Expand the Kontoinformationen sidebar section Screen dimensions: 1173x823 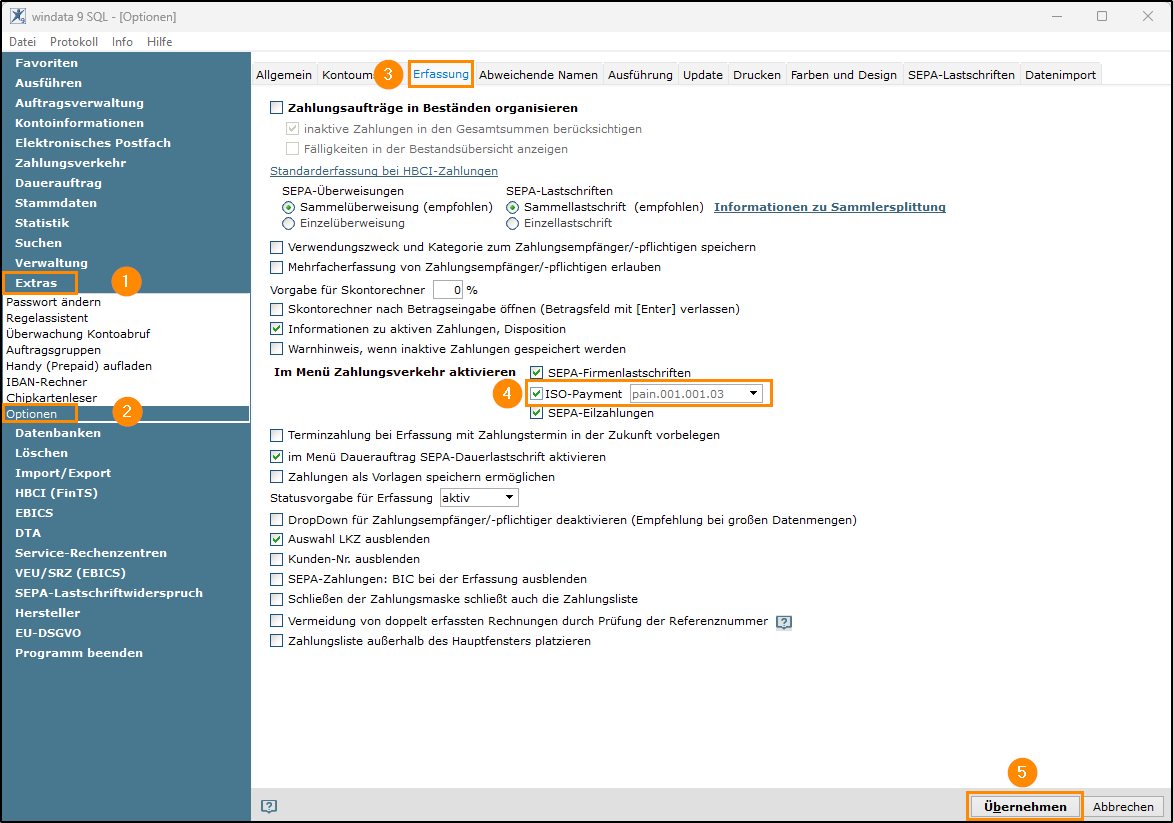click(x=79, y=123)
